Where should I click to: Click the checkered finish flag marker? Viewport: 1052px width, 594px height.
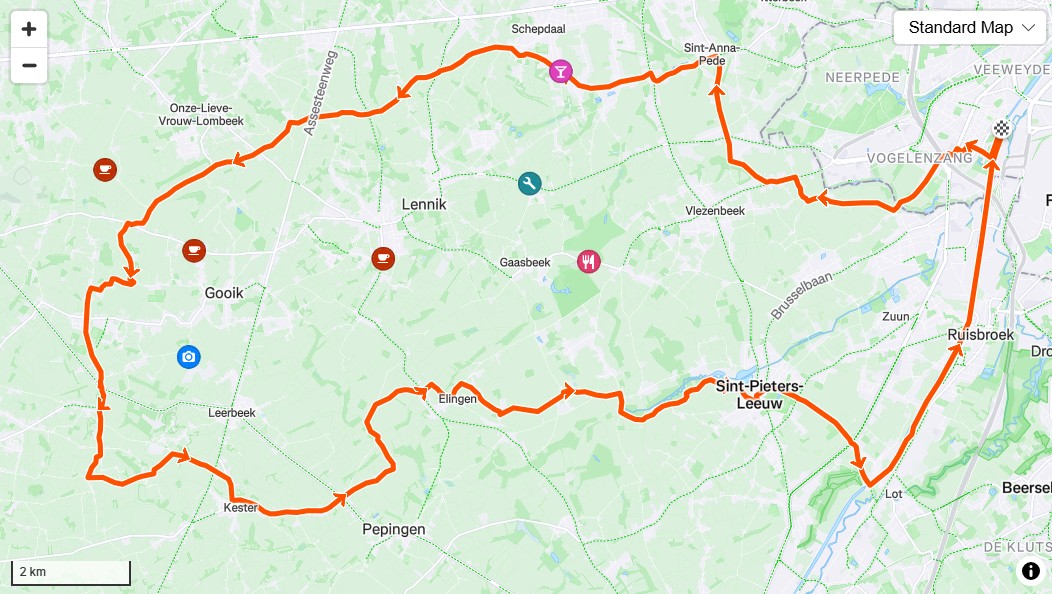(x=1002, y=128)
